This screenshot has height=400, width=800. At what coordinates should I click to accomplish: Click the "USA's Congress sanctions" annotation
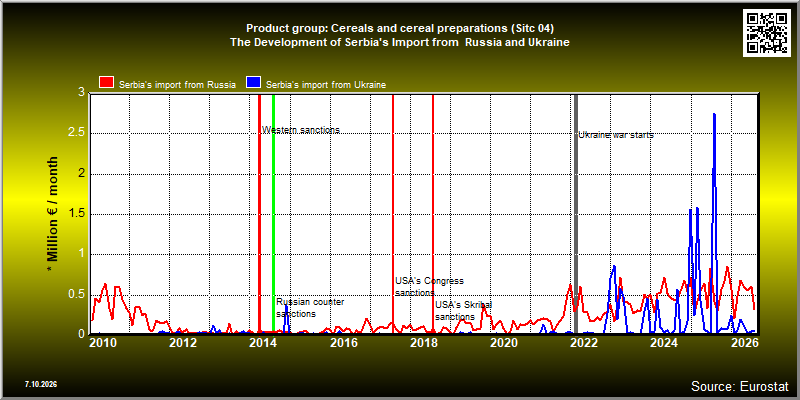pyautogui.click(x=429, y=287)
